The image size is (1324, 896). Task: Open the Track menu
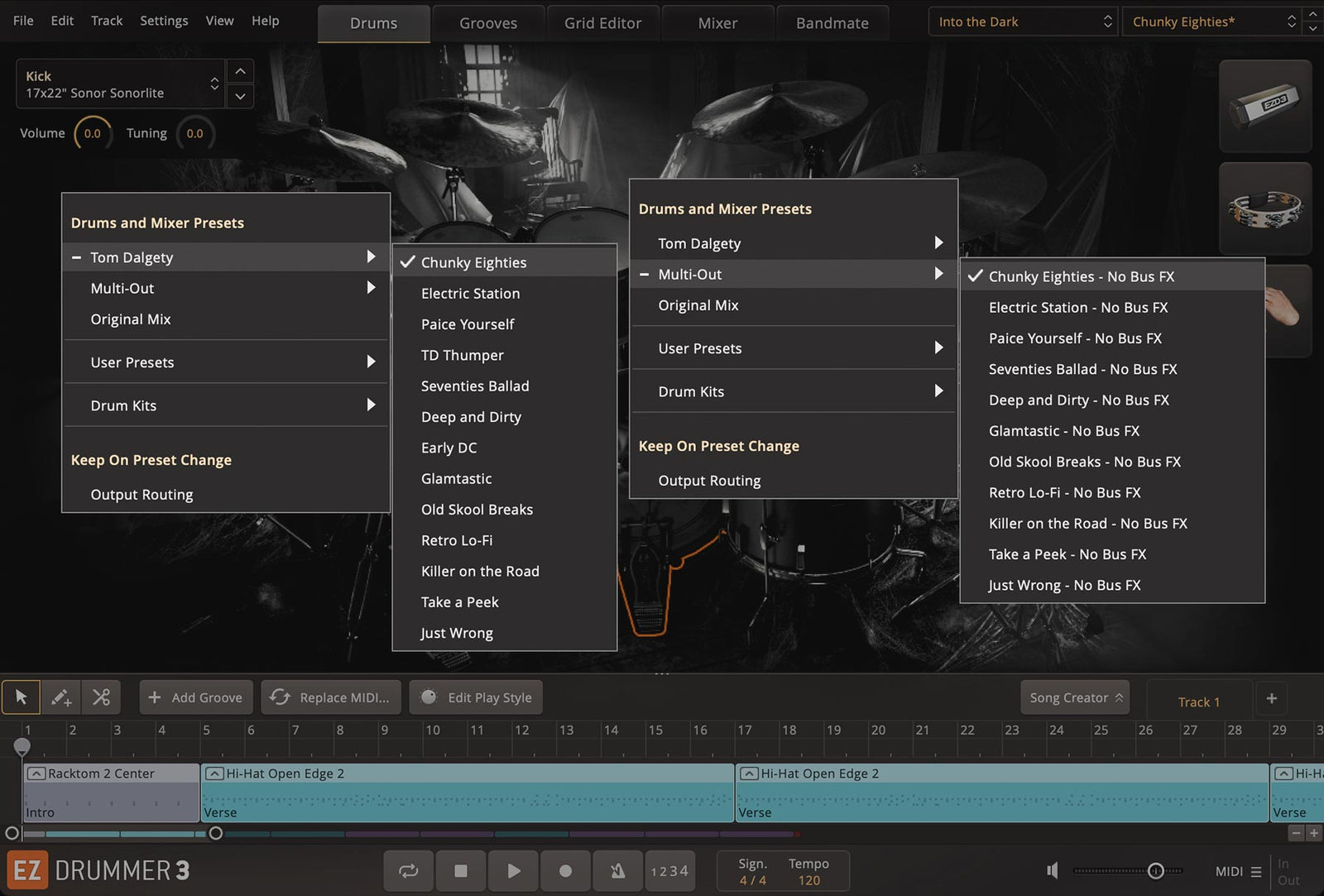(107, 21)
